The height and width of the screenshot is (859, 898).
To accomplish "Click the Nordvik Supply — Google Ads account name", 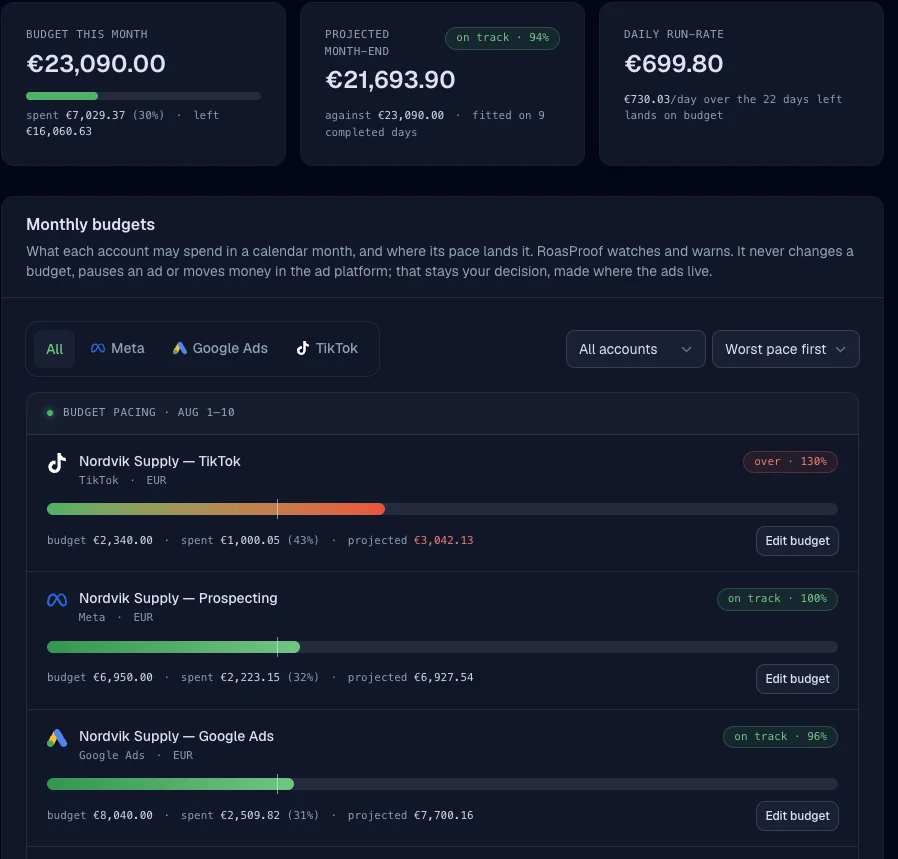I will [x=176, y=736].
